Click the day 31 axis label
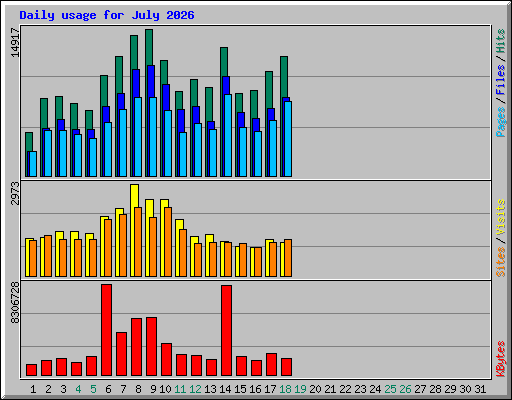The image size is (512, 400). point(480,389)
